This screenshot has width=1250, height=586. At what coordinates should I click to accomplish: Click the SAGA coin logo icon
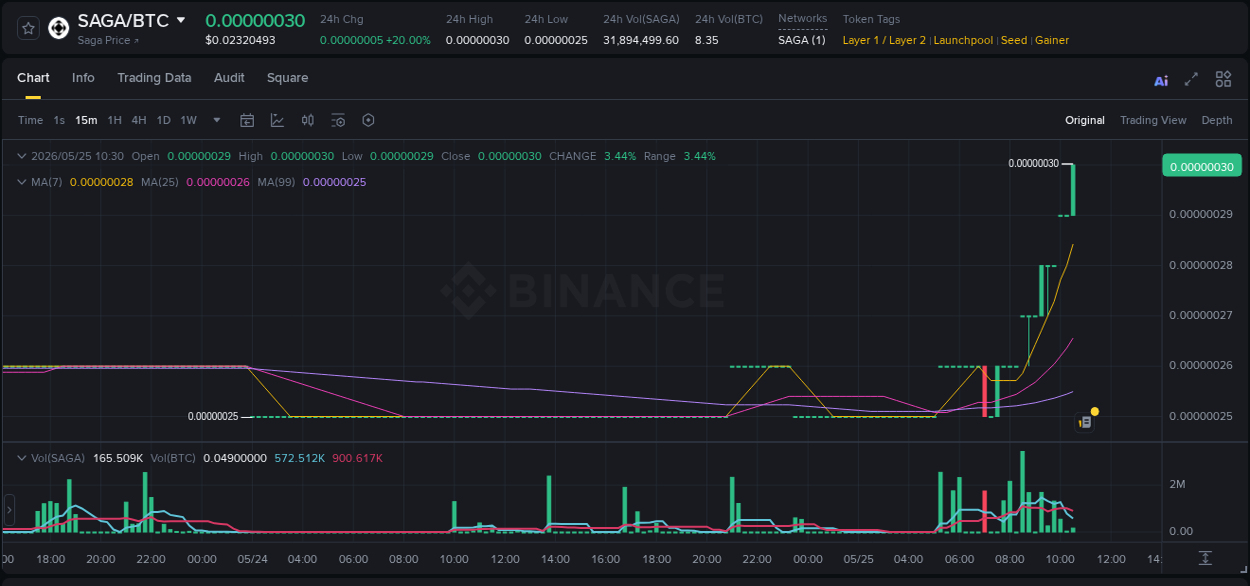(x=59, y=28)
